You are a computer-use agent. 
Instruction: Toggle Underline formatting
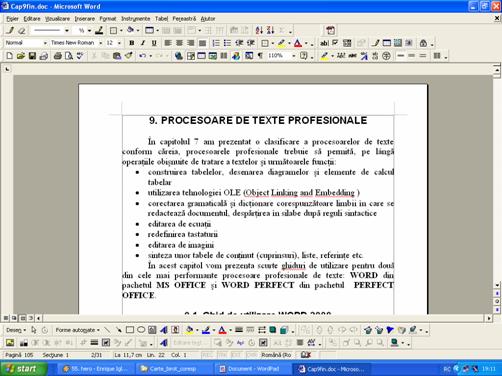point(154,43)
